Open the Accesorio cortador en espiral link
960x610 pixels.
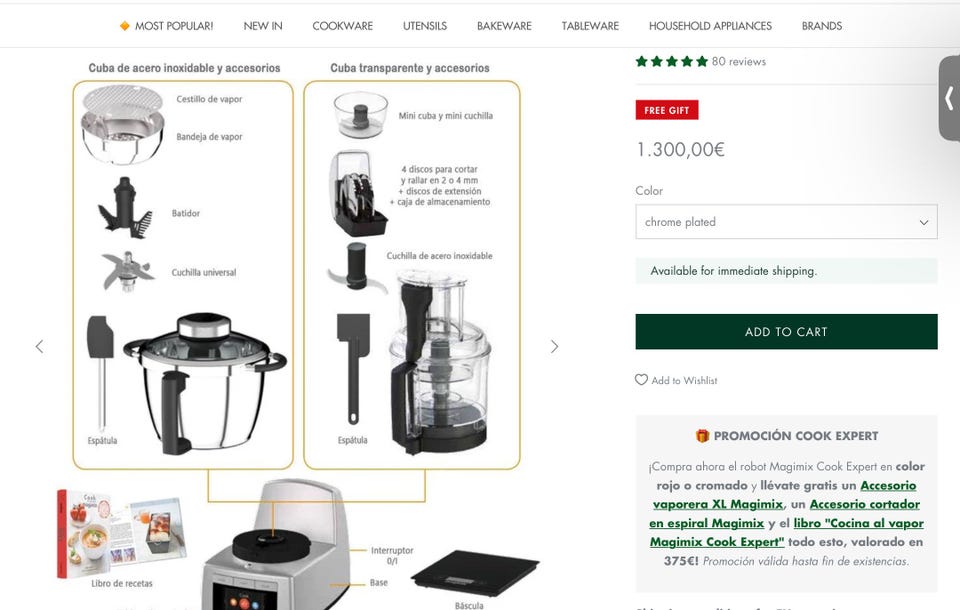point(784,514)
